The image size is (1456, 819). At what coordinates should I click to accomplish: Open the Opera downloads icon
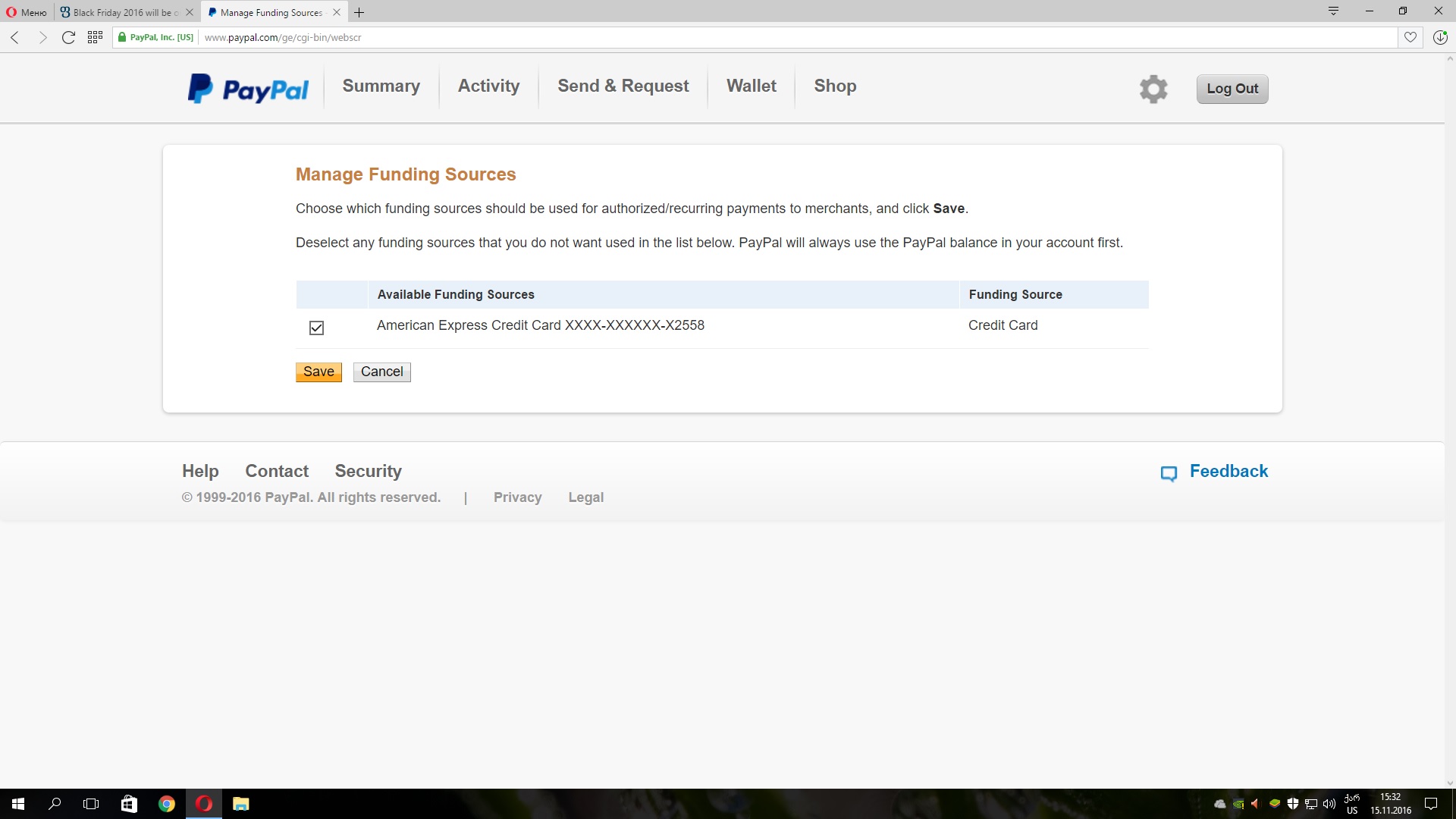[x=1439, y=37]
